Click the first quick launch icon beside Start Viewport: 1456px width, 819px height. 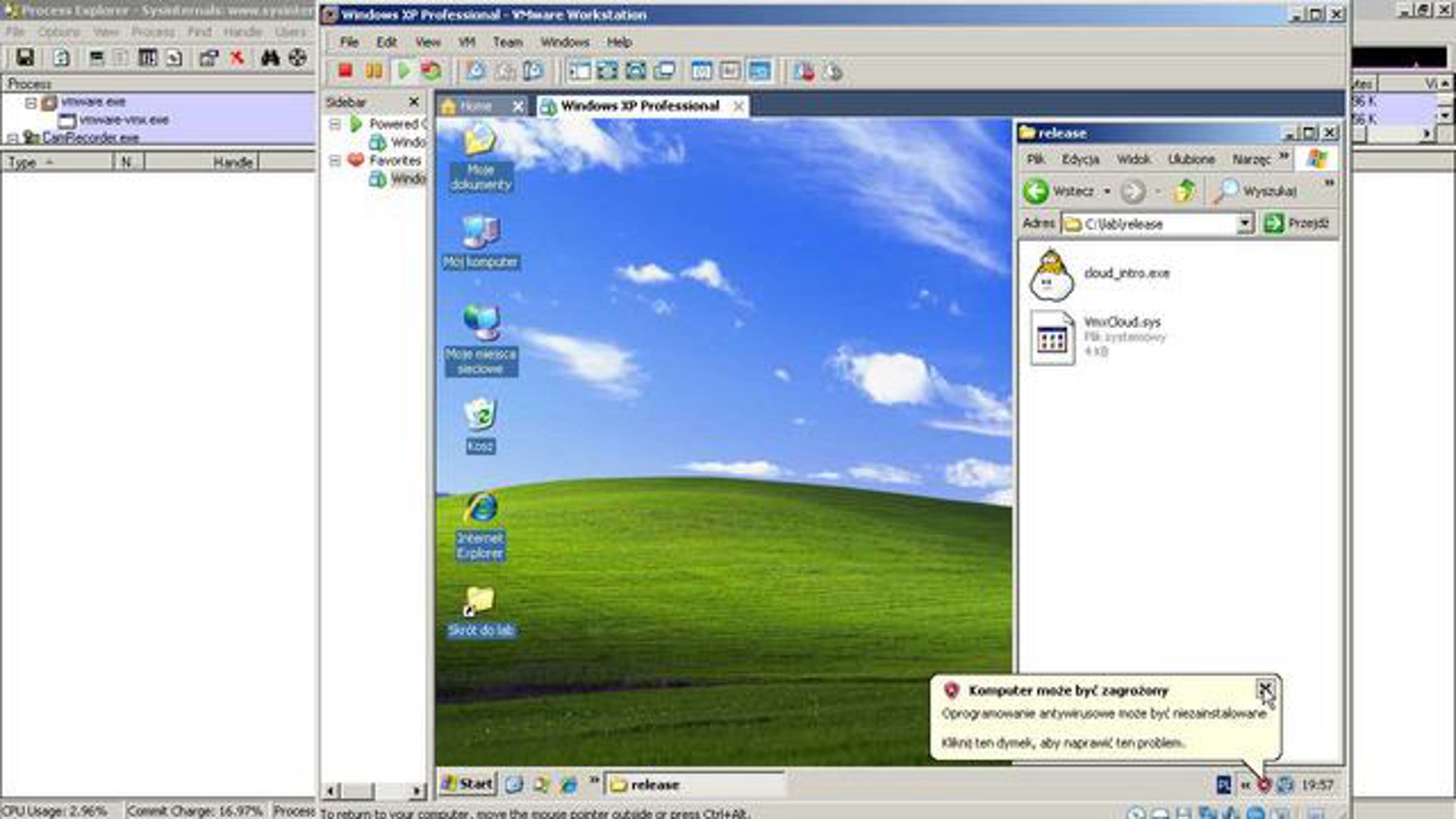514,784
